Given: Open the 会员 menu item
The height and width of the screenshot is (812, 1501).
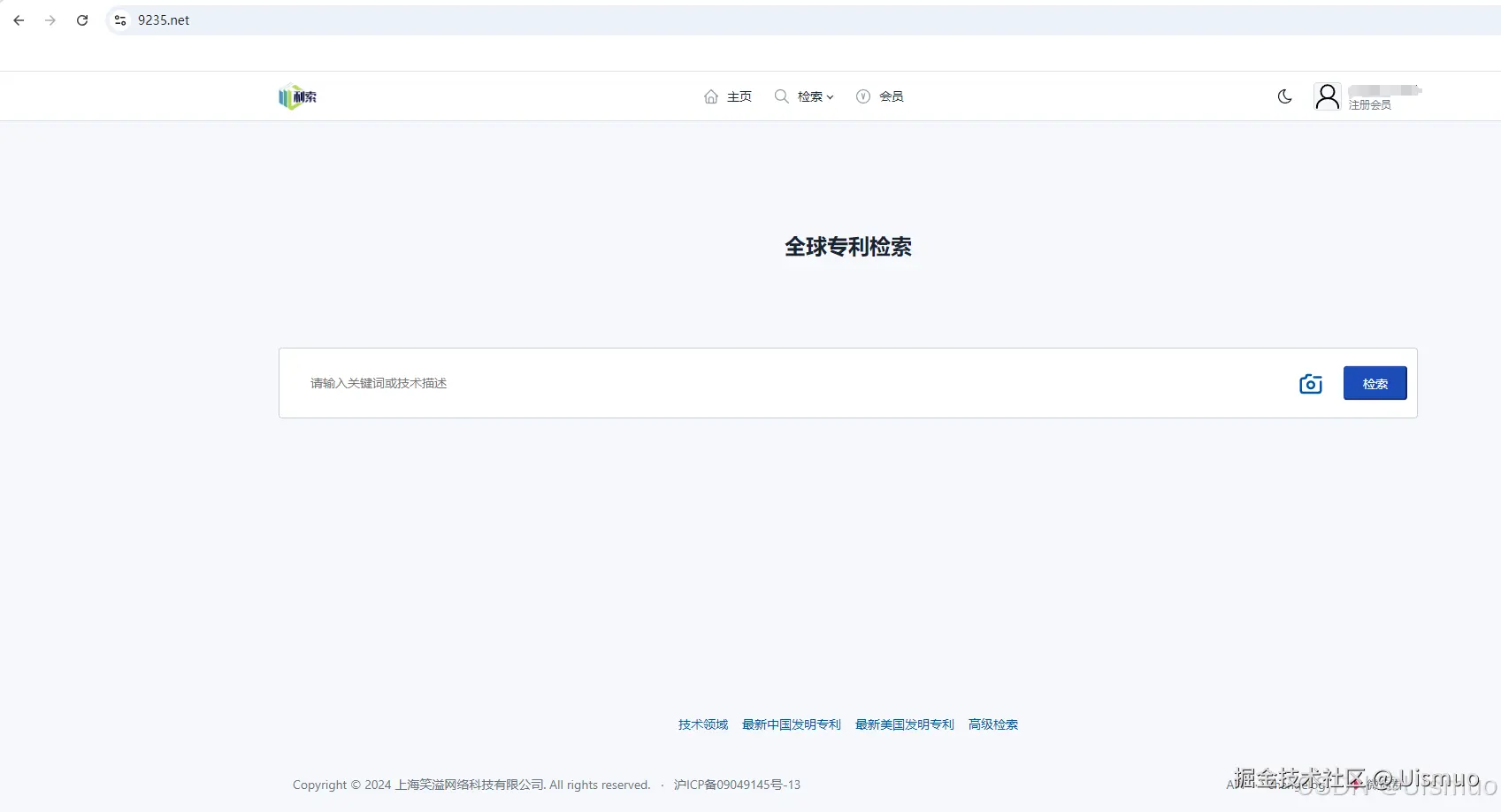Looking at the screenshot, I should tap(891, 96).
